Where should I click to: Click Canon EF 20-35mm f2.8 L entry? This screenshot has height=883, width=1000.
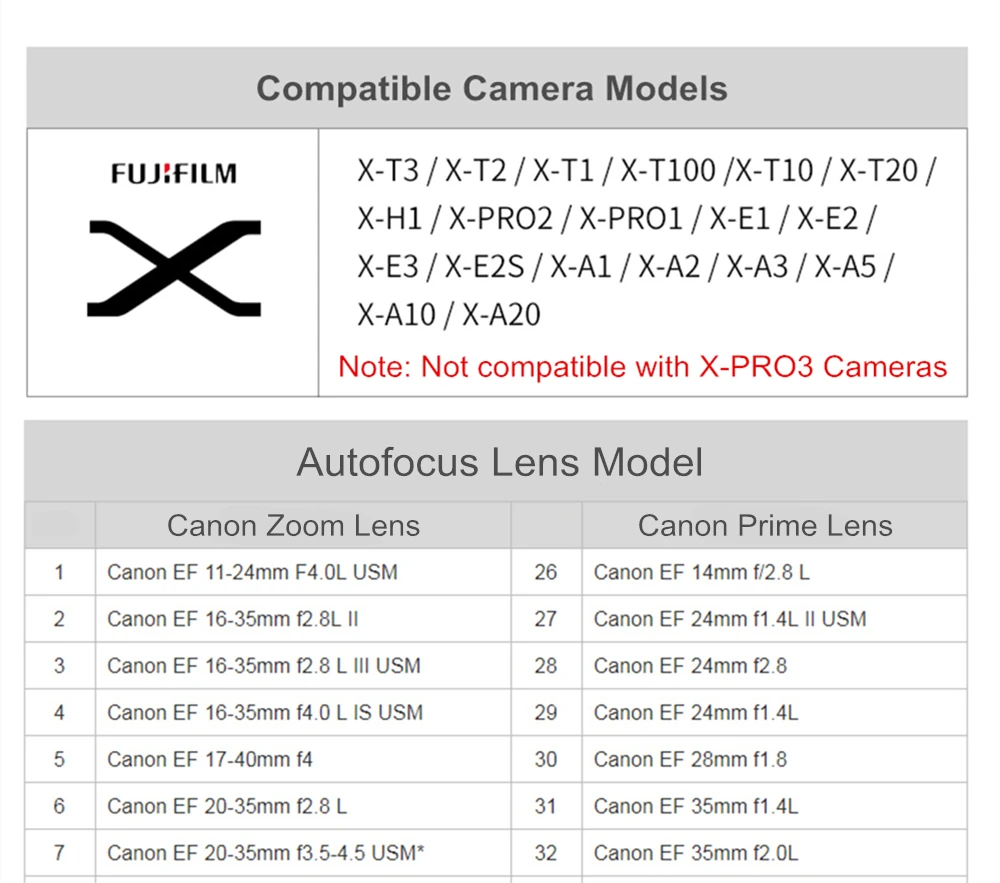coord(227,806)
